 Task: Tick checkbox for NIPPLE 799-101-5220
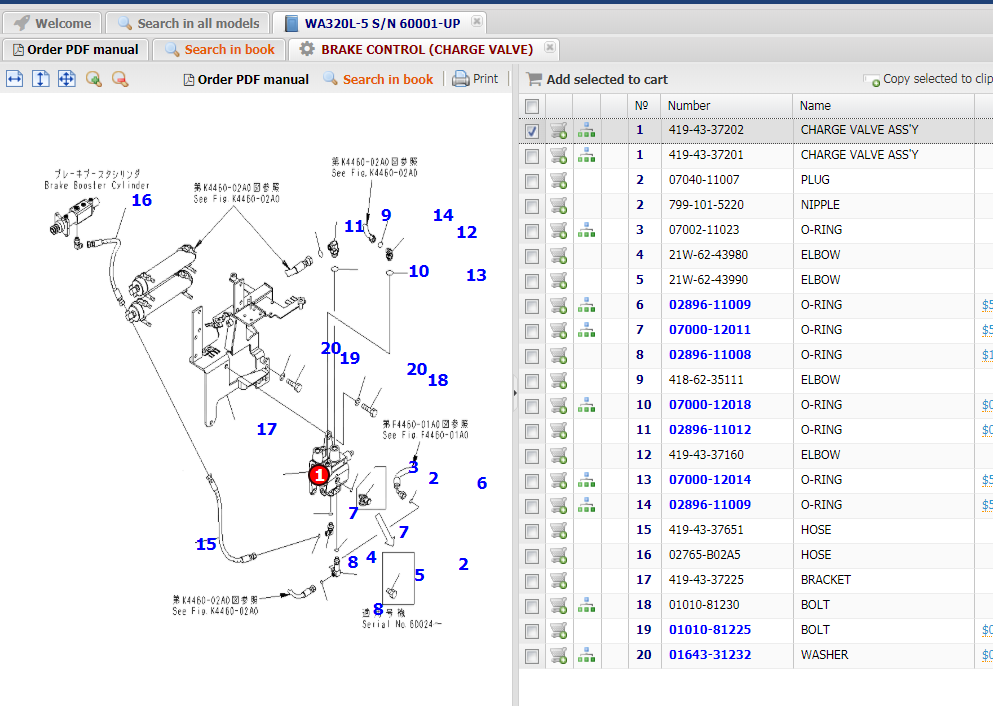click(x=532, y=205)
